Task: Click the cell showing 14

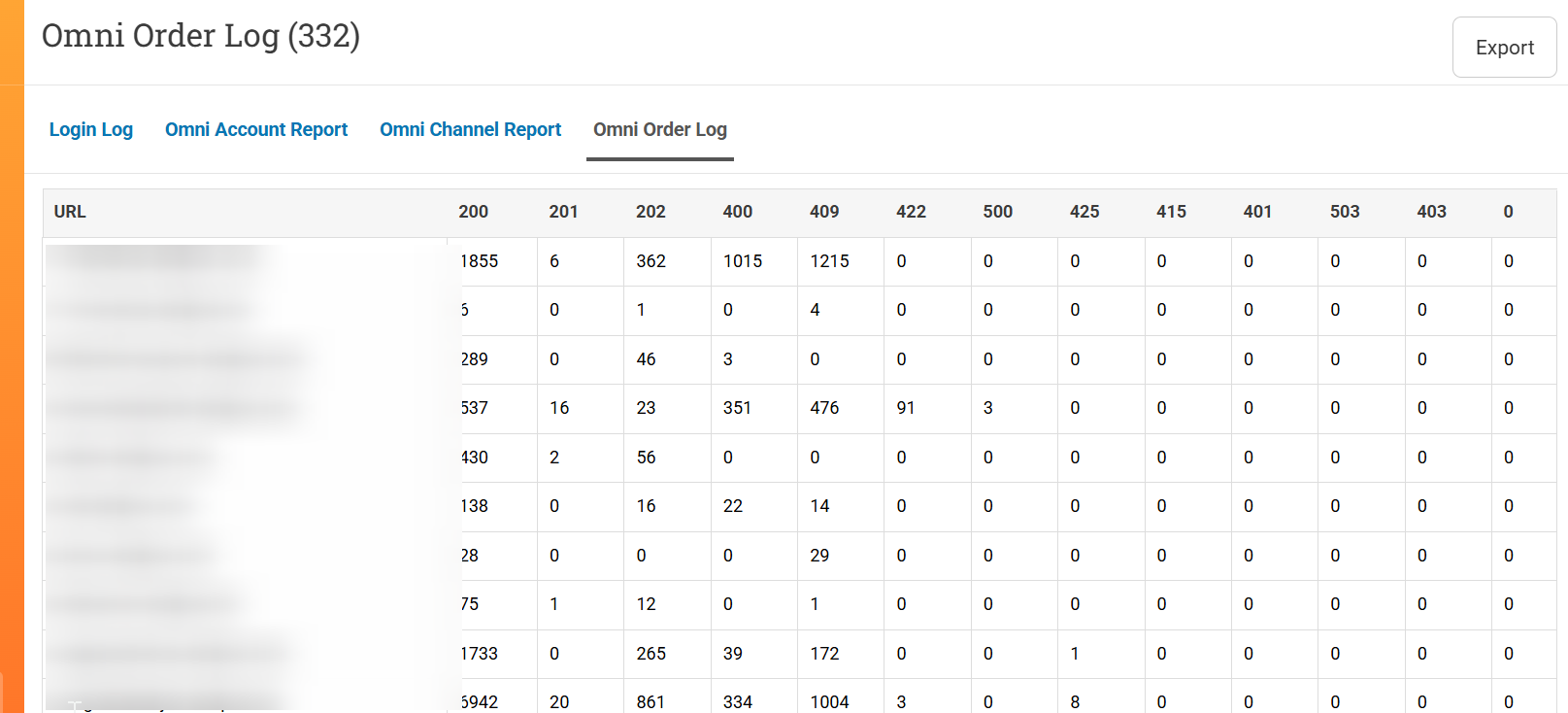Action: [x=819, y=506]
